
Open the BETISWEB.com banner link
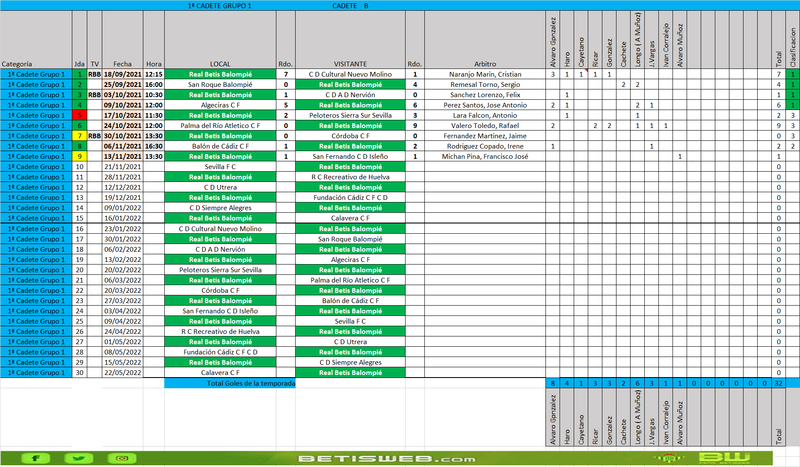coord(386,458)
